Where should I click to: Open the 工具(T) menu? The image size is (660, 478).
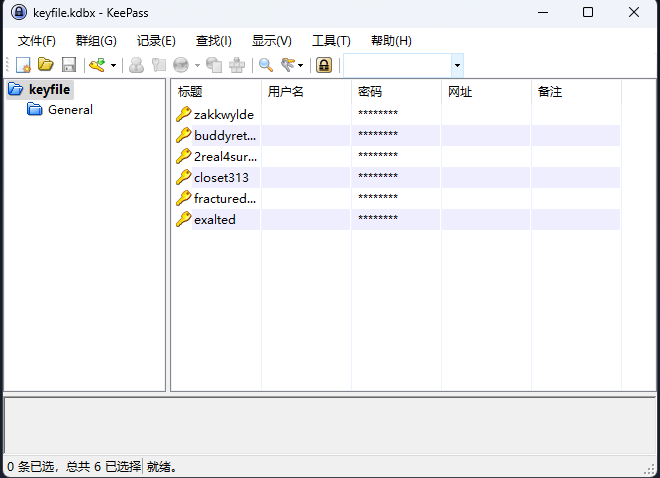pos(331,41)
